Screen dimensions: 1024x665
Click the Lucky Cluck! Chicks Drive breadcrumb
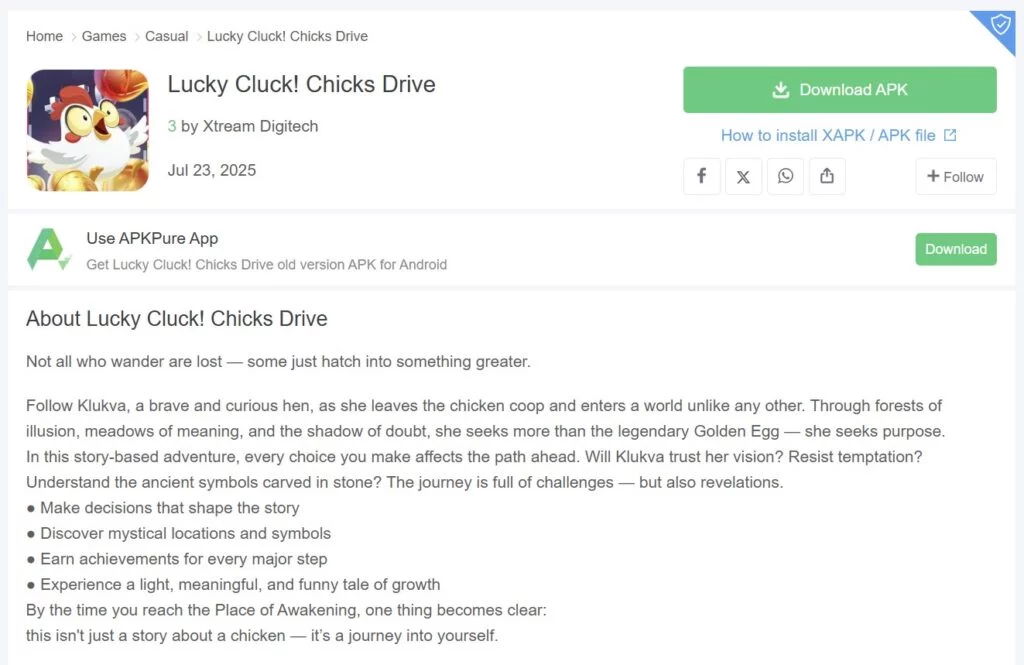(287, 36)
